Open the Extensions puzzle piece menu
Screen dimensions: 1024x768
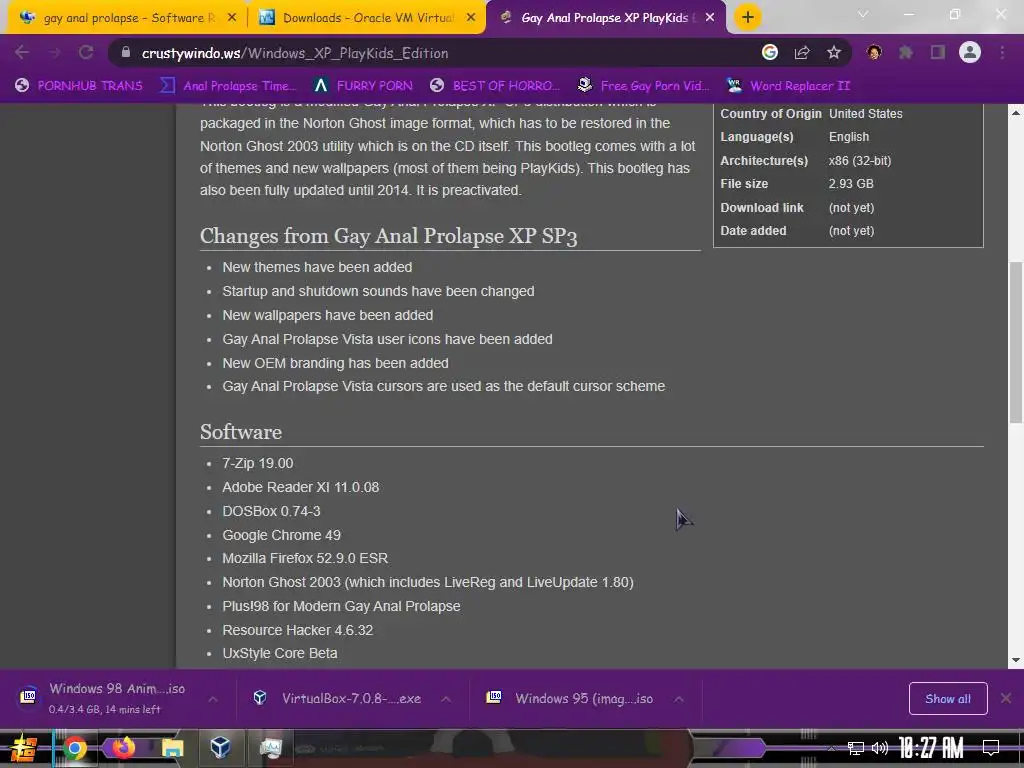coord(906,53)
